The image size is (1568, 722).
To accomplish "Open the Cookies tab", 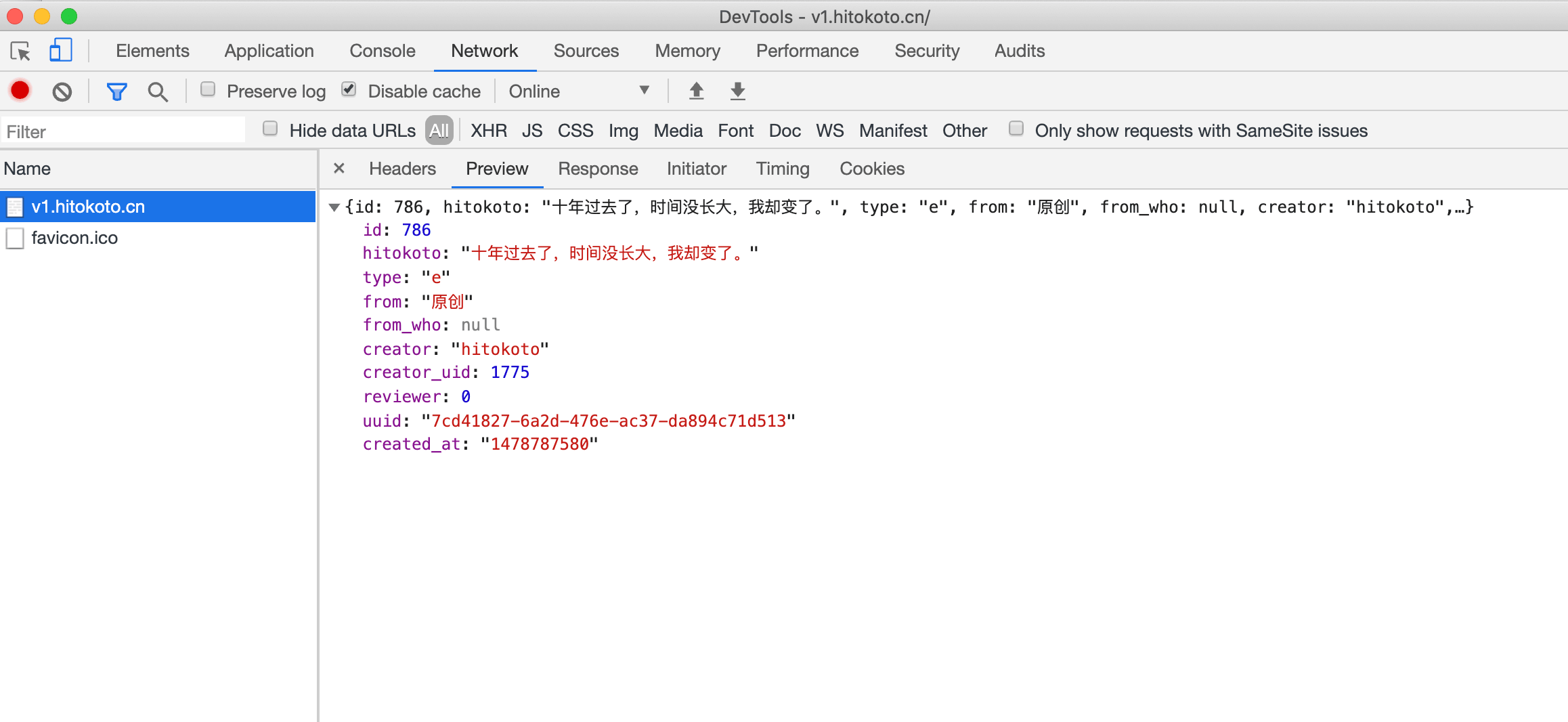I will coord(872,169).
